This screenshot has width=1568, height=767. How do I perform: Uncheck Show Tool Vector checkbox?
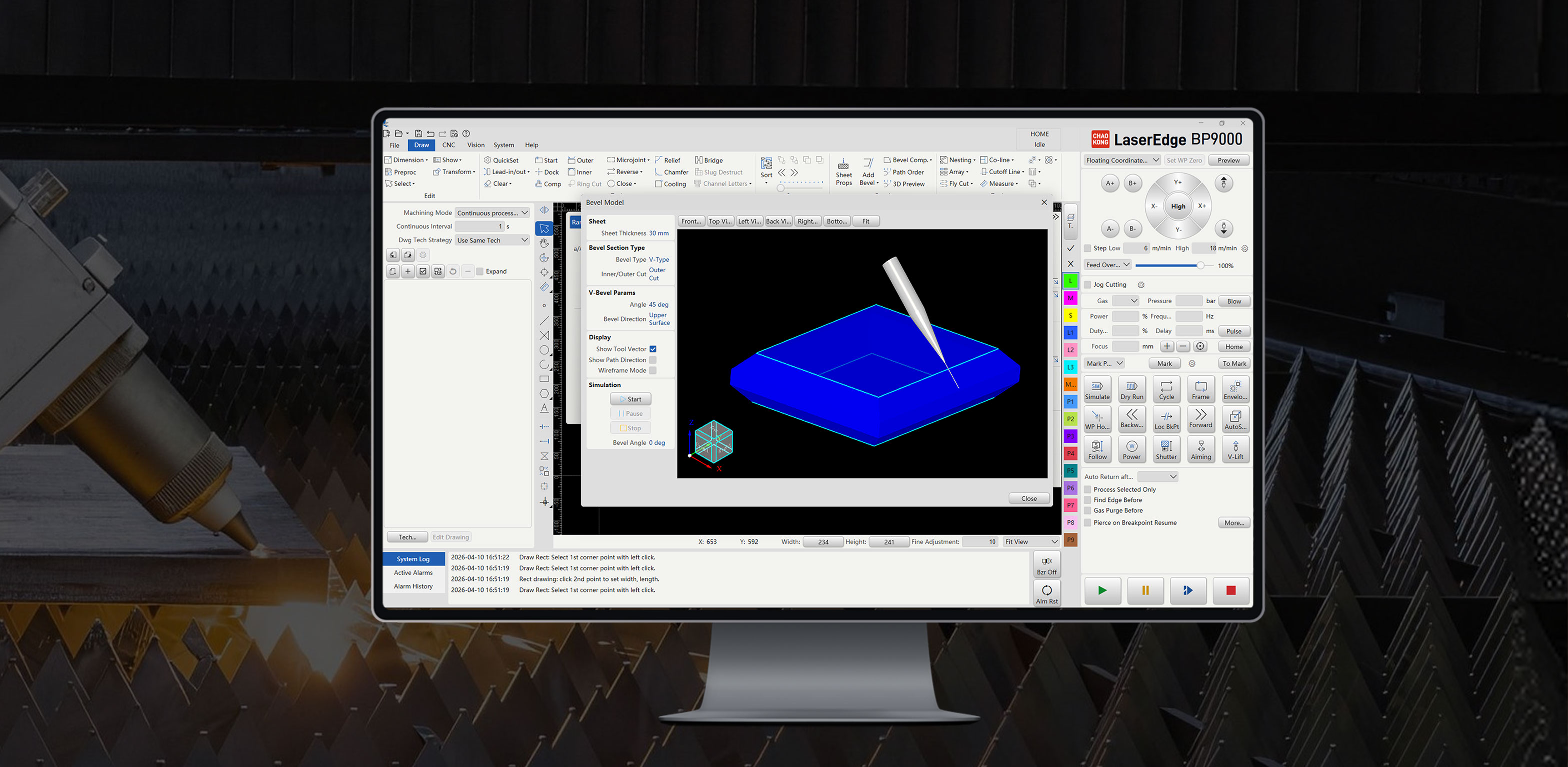[x=653, y=349]
